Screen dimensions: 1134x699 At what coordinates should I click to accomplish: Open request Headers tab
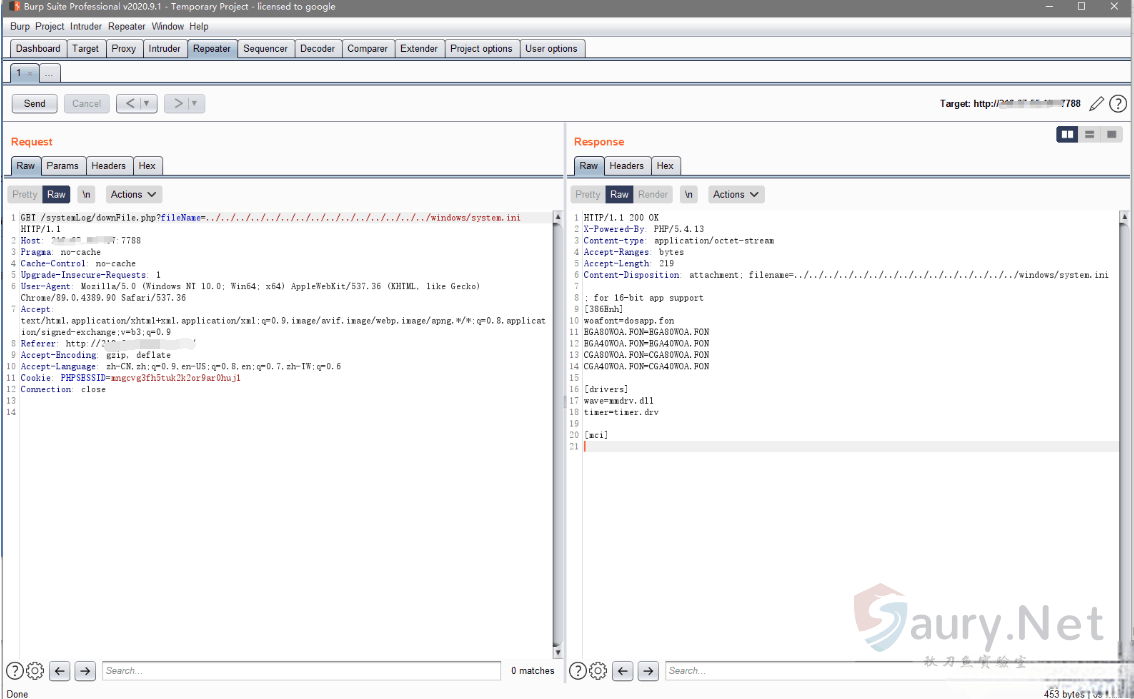pyautogui.click(x=108, y=166)
